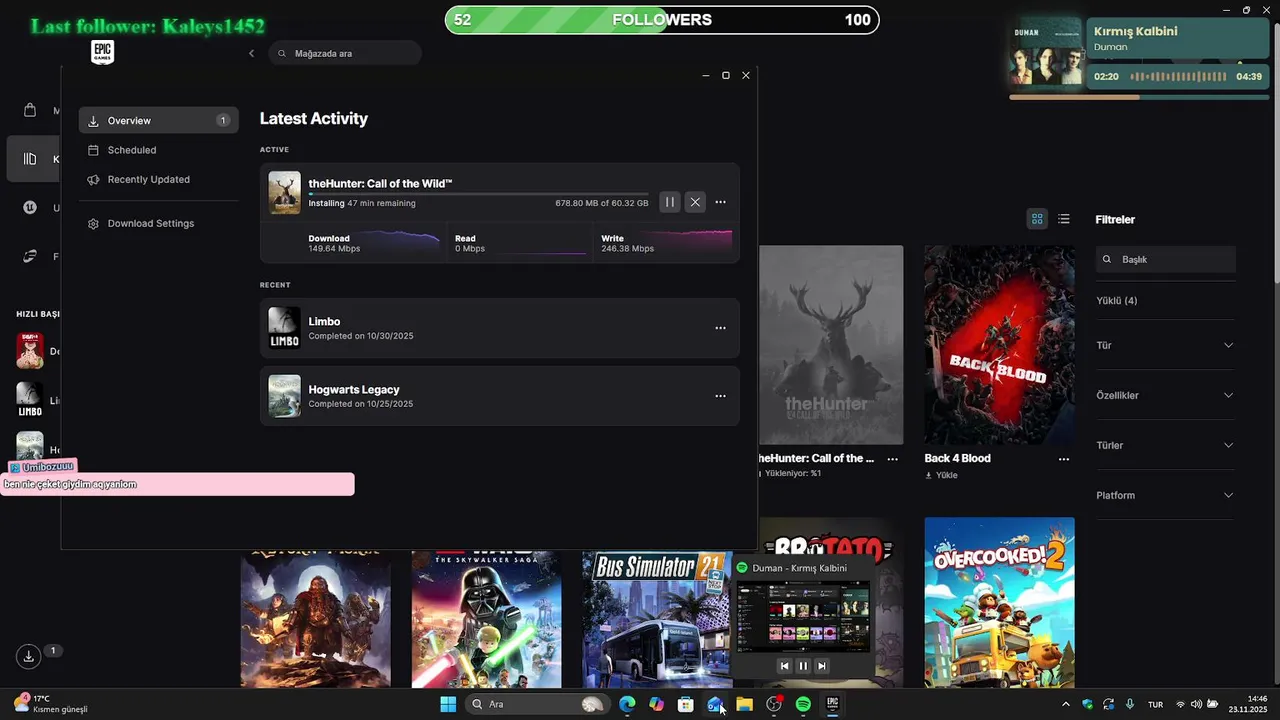Select the Limbo recent activity entry
This screenshot has width=1280, height=720.
(500, 328)
